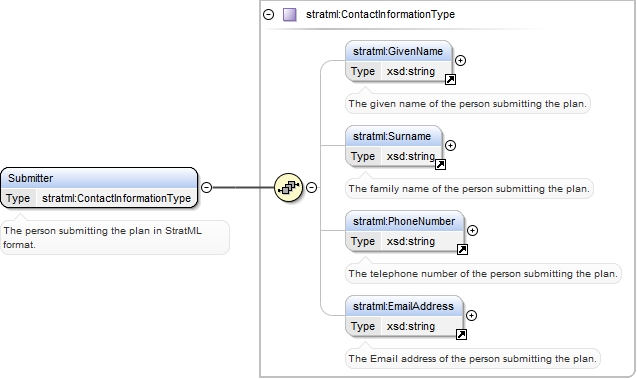
Task: Click the Submitter type stratml:ContactInformationType value
Action: (117, 198)
